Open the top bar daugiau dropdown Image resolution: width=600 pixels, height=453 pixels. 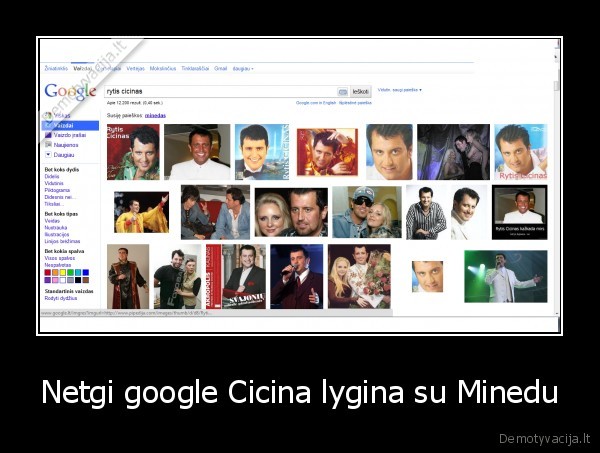click(243, 68)
